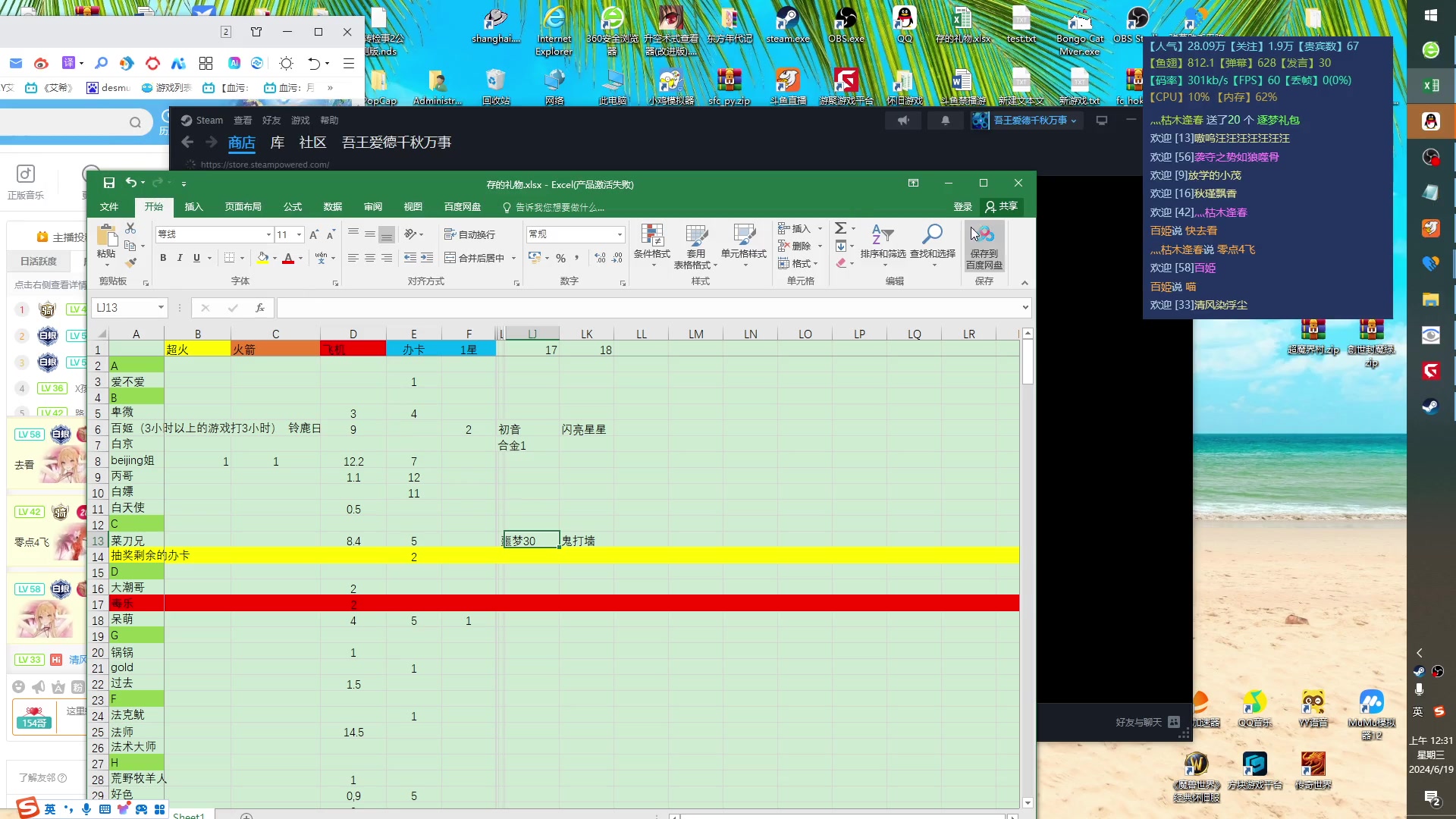Open the desmu bookmark in browser
This screenshot has height=819, width=1456.
pos(108,88)
